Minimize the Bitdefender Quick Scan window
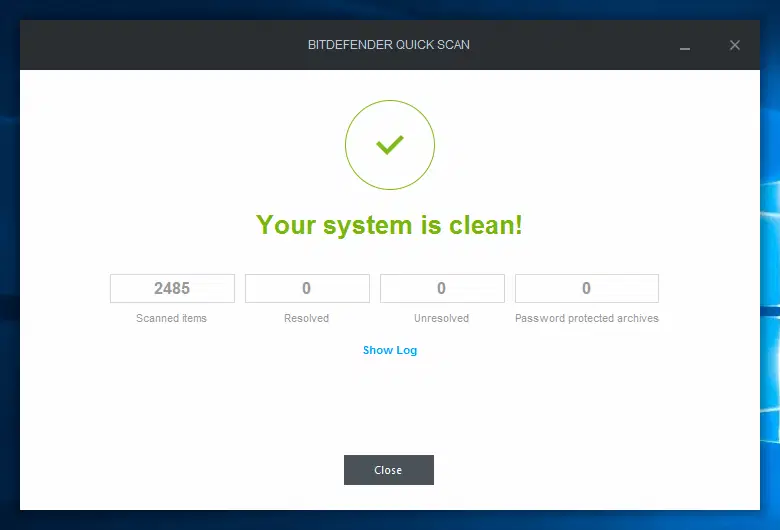The width and height of the screenshot is (780, 530). pos(684,48)
